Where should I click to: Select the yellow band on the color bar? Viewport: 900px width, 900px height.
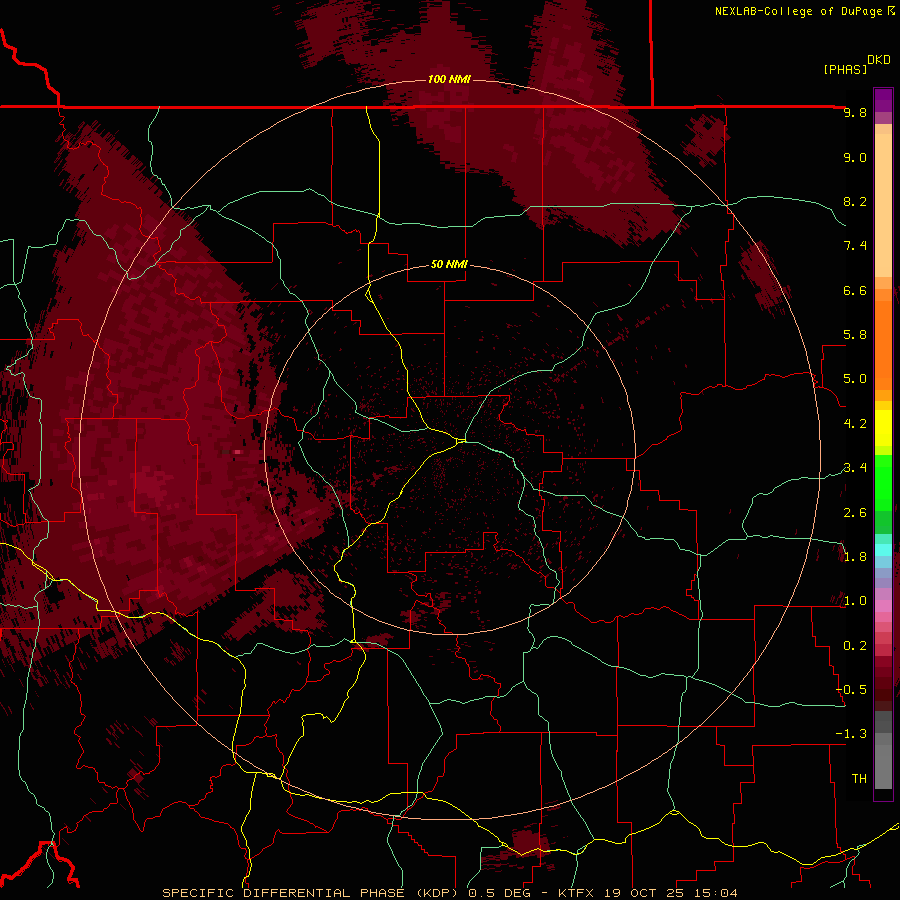click(x=883, y=428)
